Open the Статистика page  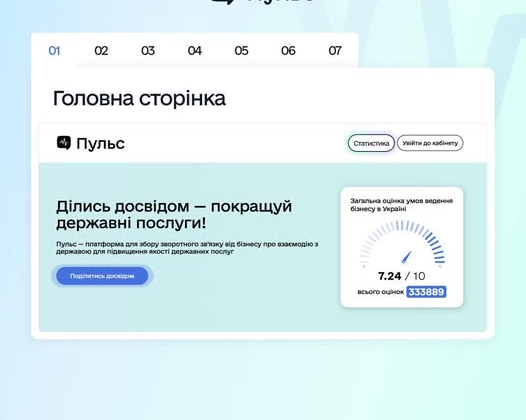371,143
